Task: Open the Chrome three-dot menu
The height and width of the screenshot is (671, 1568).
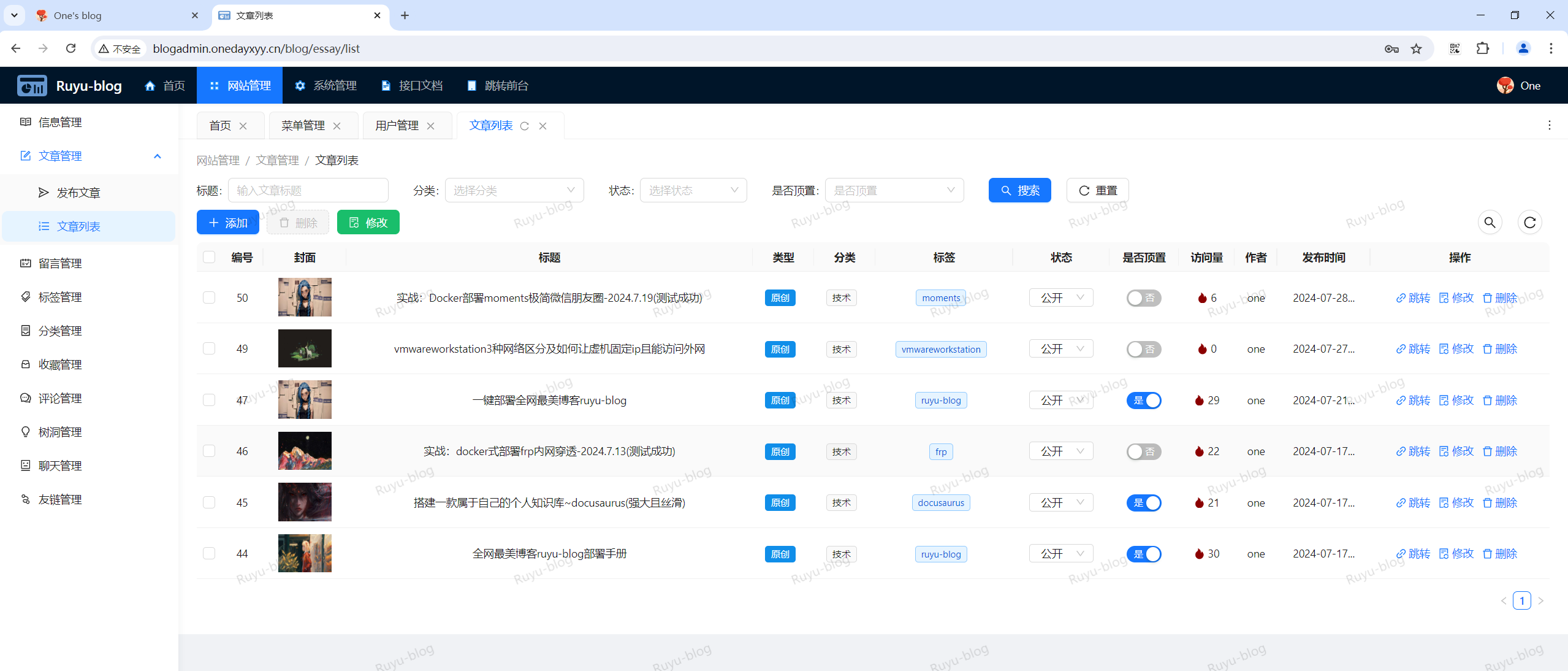Action: [x=1551, y=48]
